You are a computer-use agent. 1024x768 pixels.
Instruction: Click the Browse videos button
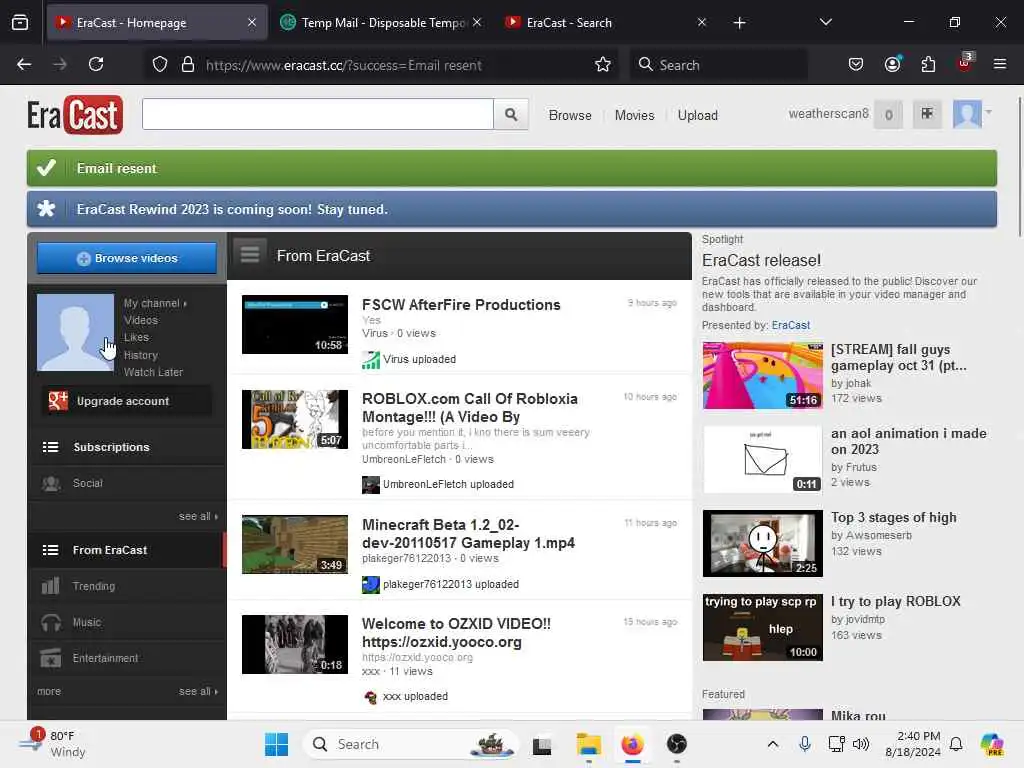tap(127, 258)
